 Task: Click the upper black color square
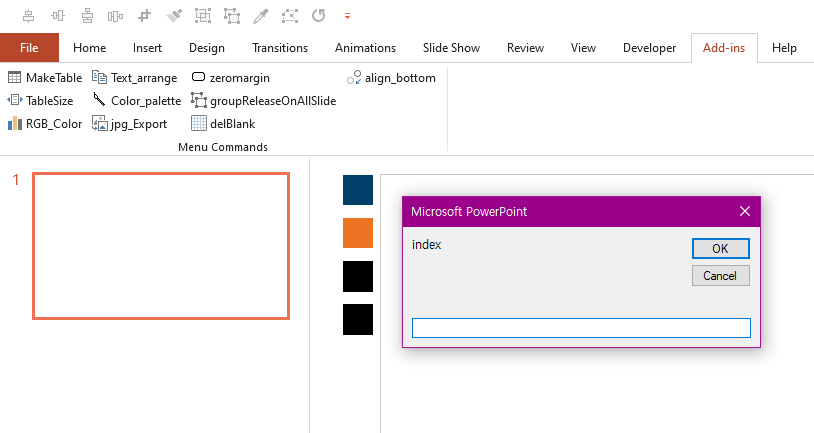(x=358, y=276)
